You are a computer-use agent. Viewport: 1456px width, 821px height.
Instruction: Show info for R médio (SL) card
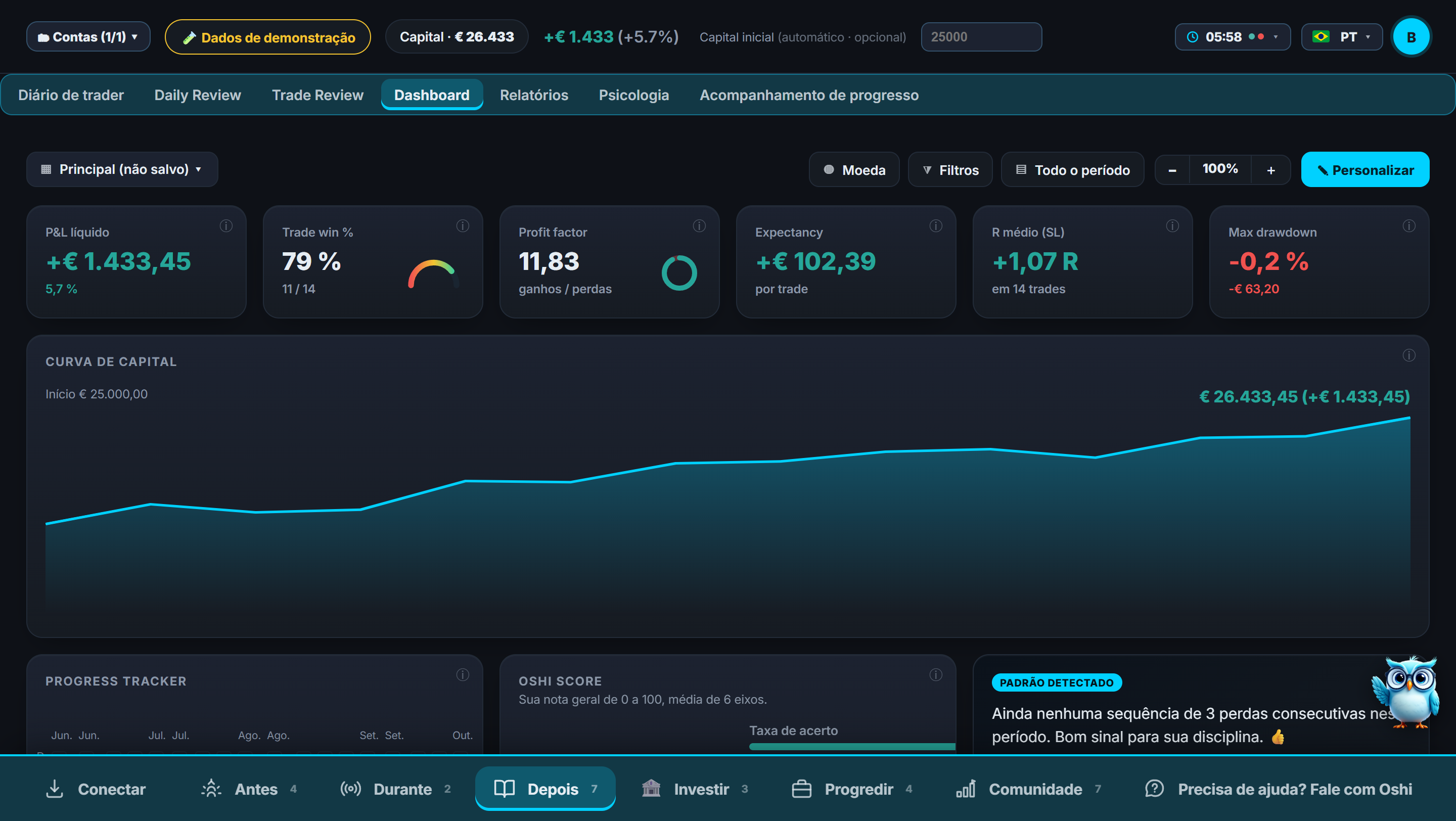pos(1172,226)
